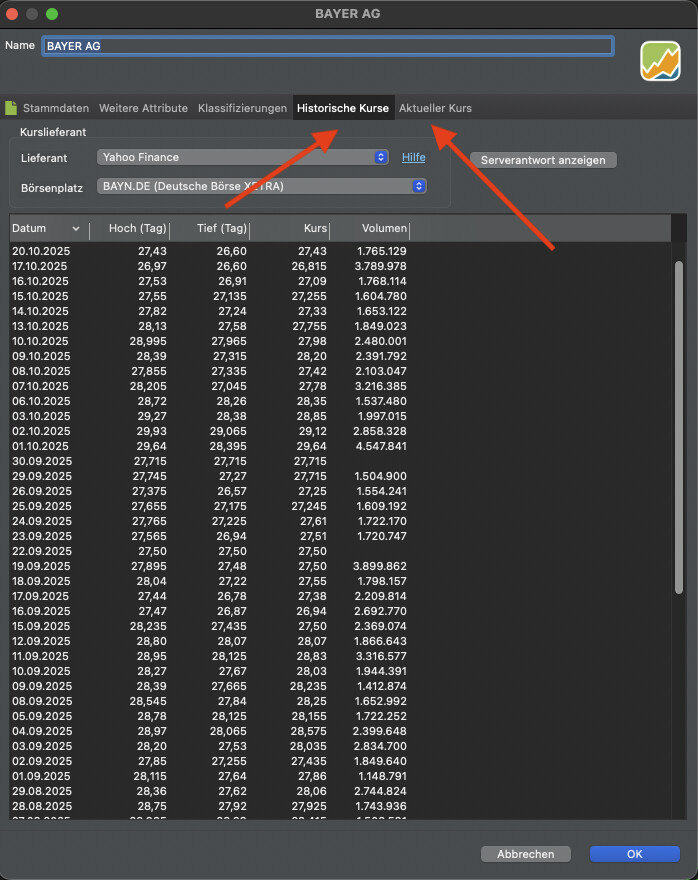Click Abbrechen to cancel the dialog
698x880 pixels.
click(526, 854)
